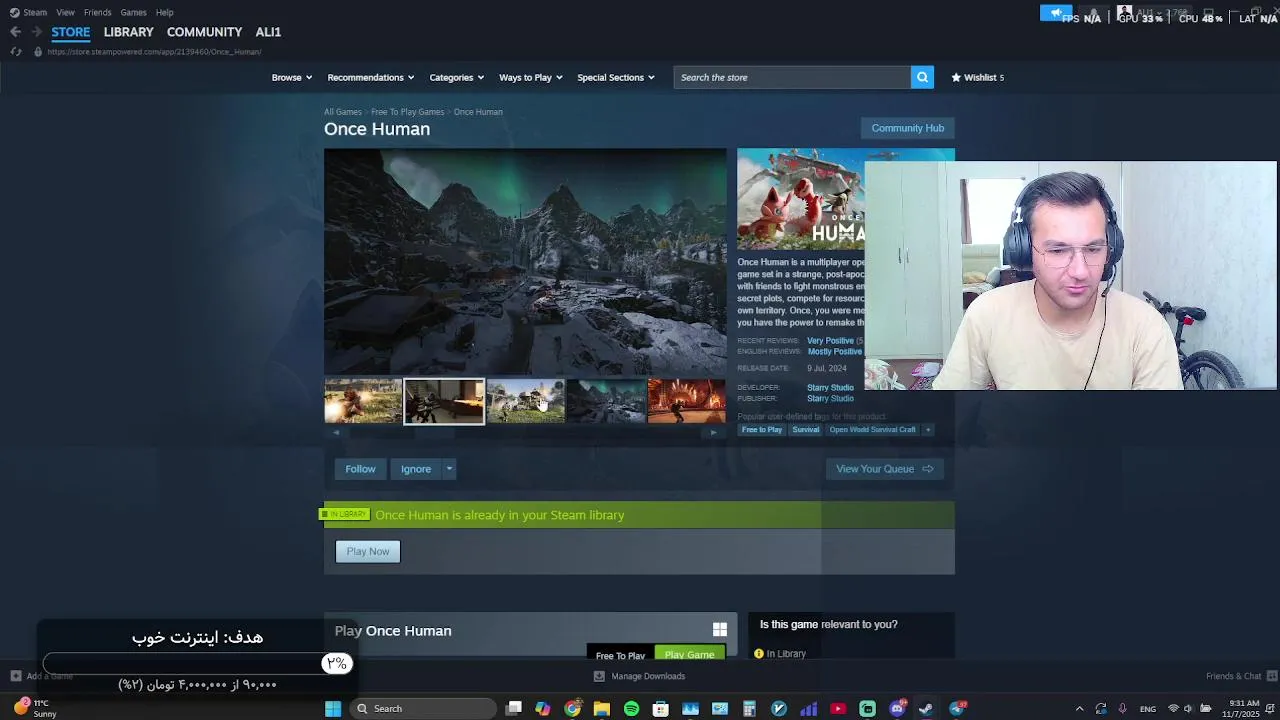Select the fourth thumbnail with snowy mountain
Image resolution: width=1280 pixels, height=720 pixels.
coord(606,401)
